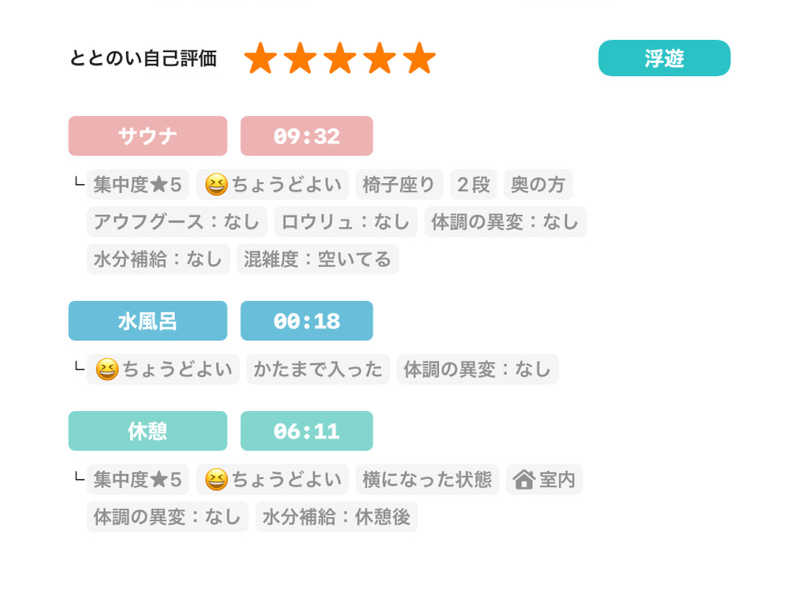Screen dimensions: 800x600
Task: Select the 水分補給：休憩後 tag
Action: click(x=337, y=517)
